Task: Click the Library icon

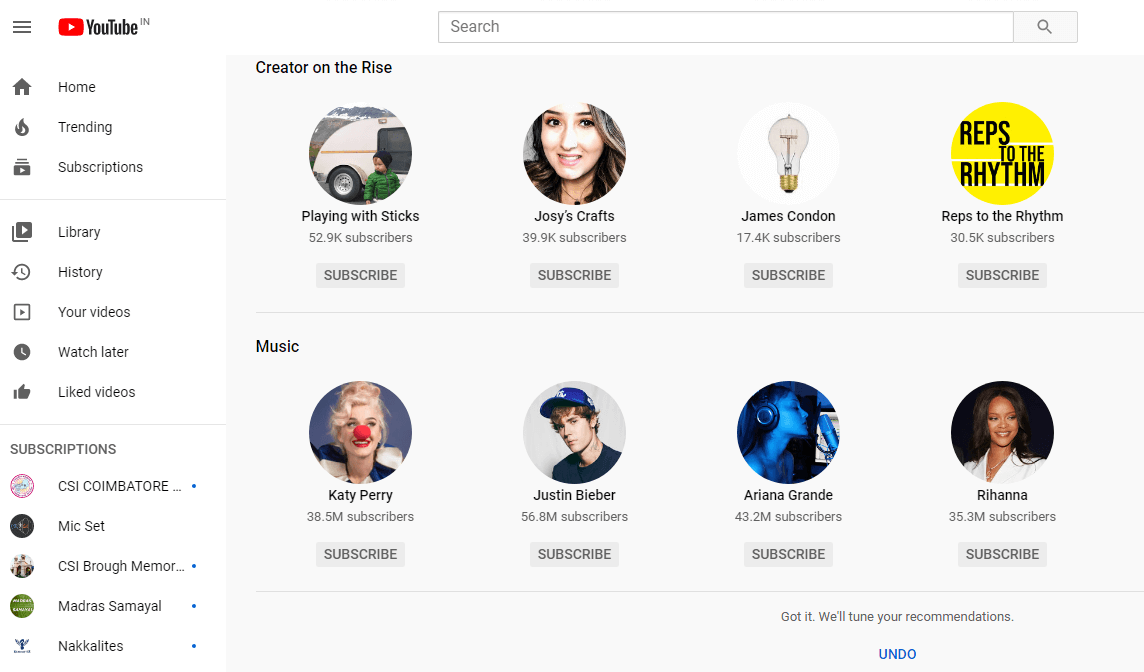Action: pos(22,232)
